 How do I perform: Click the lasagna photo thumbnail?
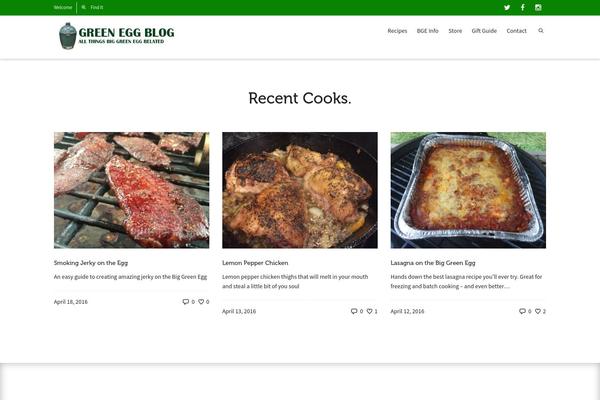click(467, 190)
